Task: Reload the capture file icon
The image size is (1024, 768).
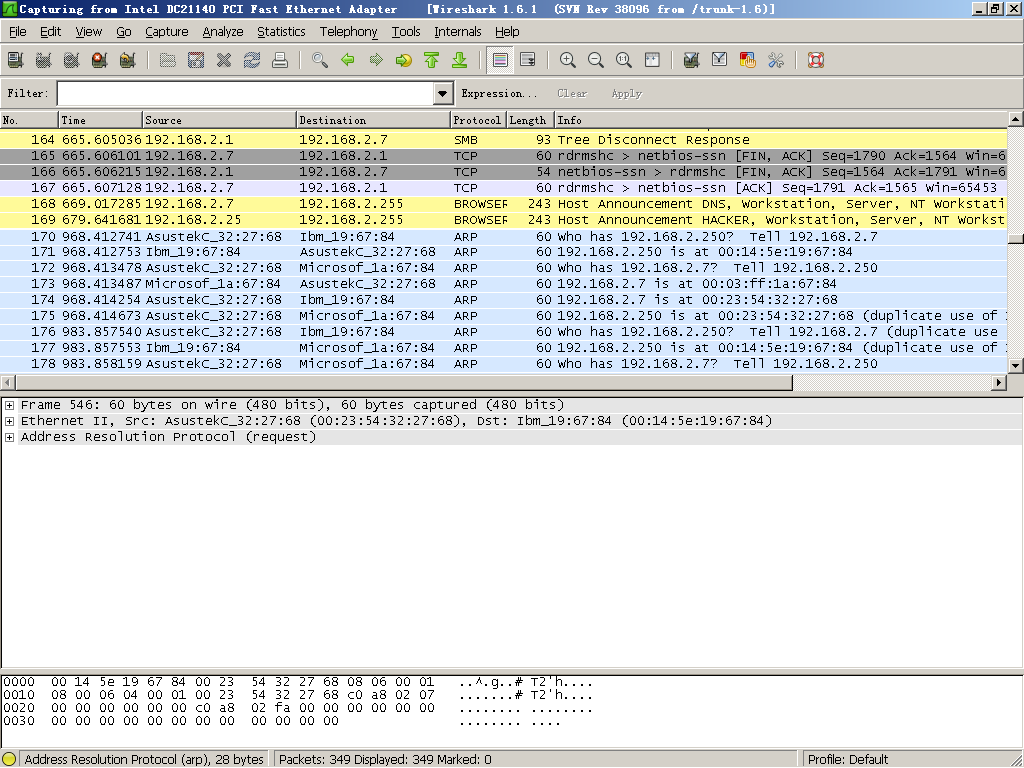Action: click(x=252, y=60)
